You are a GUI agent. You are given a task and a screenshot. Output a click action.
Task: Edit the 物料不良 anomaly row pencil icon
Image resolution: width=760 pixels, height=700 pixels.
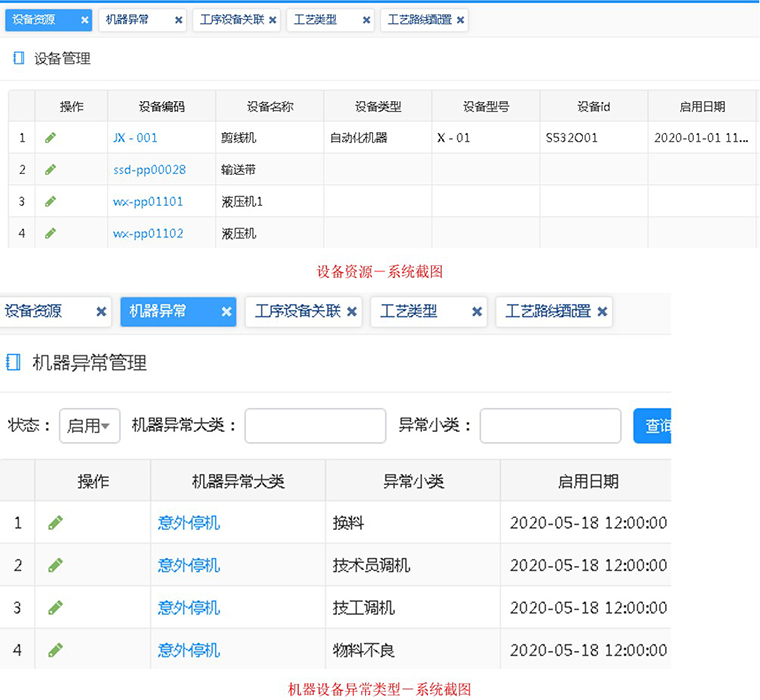(55, 650)
